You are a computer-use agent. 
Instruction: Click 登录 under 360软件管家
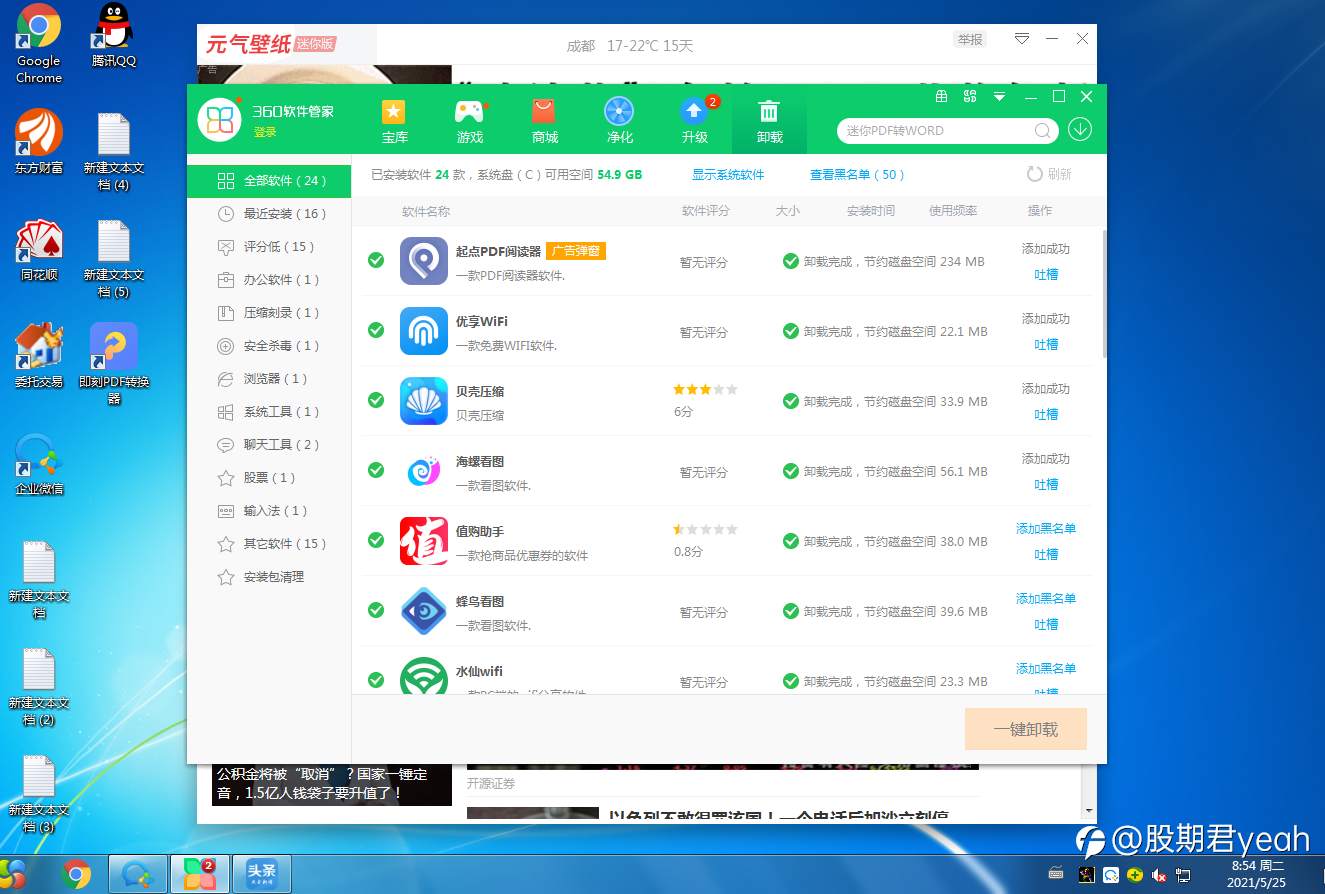coord(265,133)
